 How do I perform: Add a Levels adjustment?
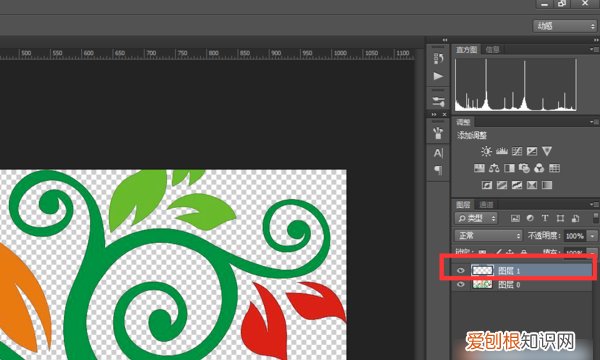[502, 151]
